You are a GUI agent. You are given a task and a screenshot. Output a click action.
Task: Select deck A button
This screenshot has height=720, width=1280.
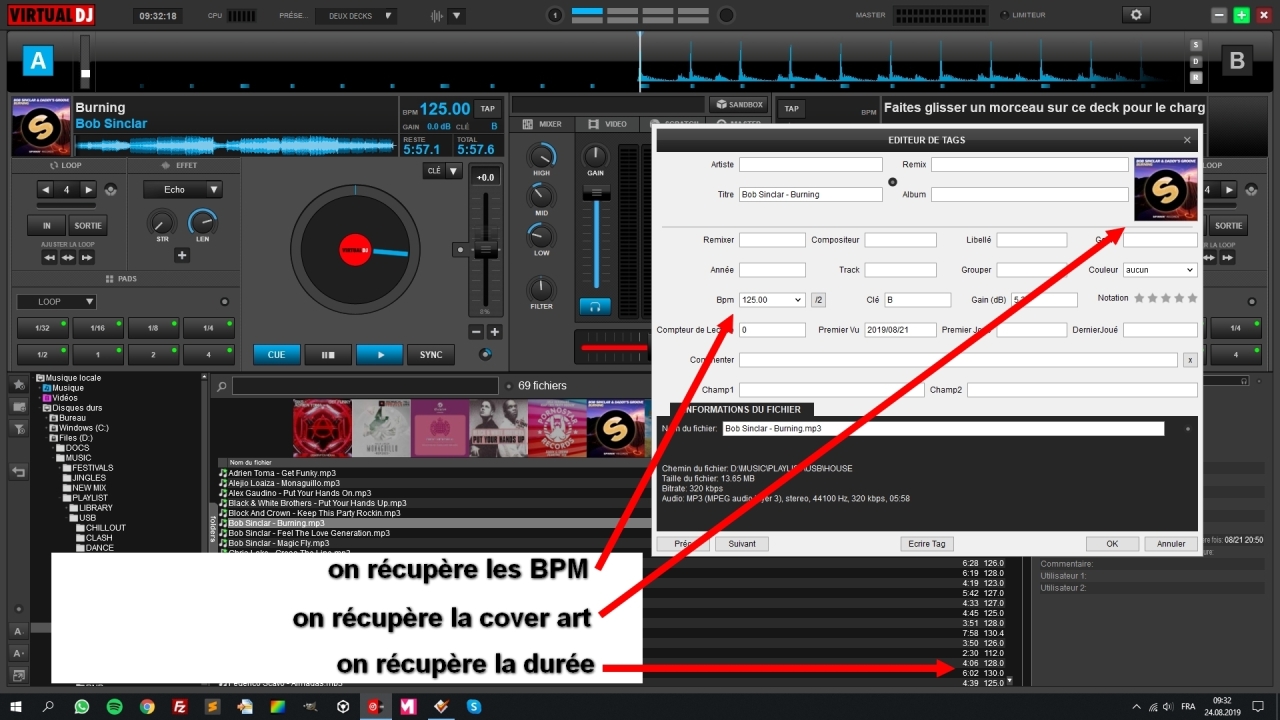[x=37, y=61]
